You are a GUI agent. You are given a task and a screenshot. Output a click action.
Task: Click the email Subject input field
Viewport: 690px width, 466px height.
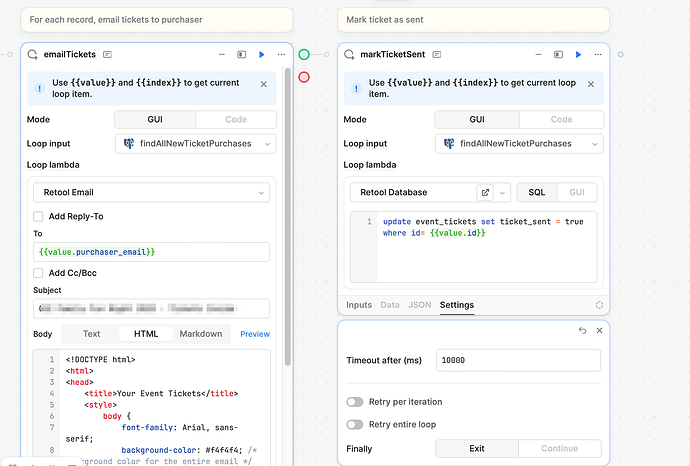coord(151,308)
